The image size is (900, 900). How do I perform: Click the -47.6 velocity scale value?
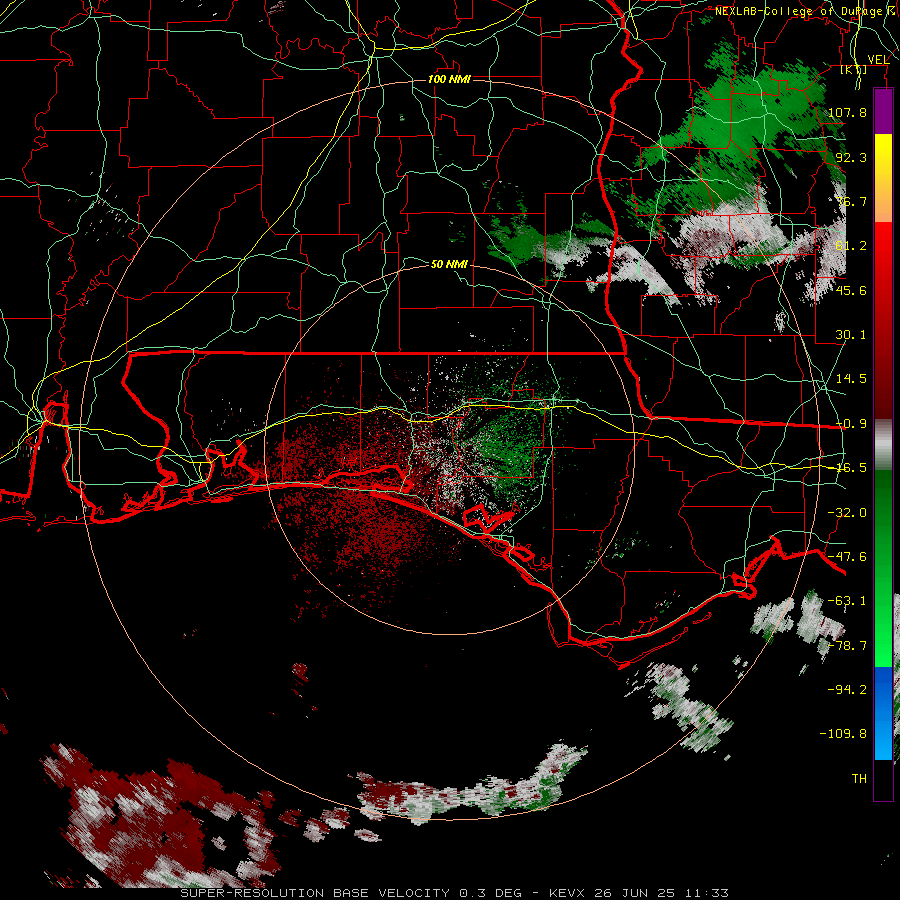[847, 557]
